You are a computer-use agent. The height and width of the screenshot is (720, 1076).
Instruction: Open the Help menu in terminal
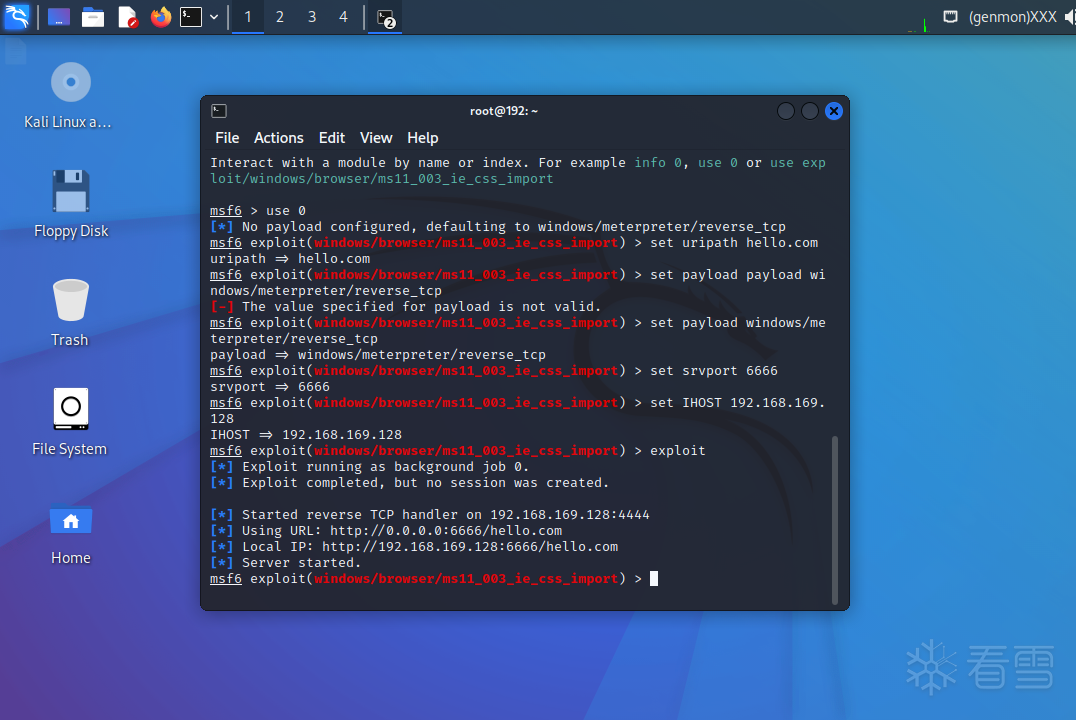(423, 138)
